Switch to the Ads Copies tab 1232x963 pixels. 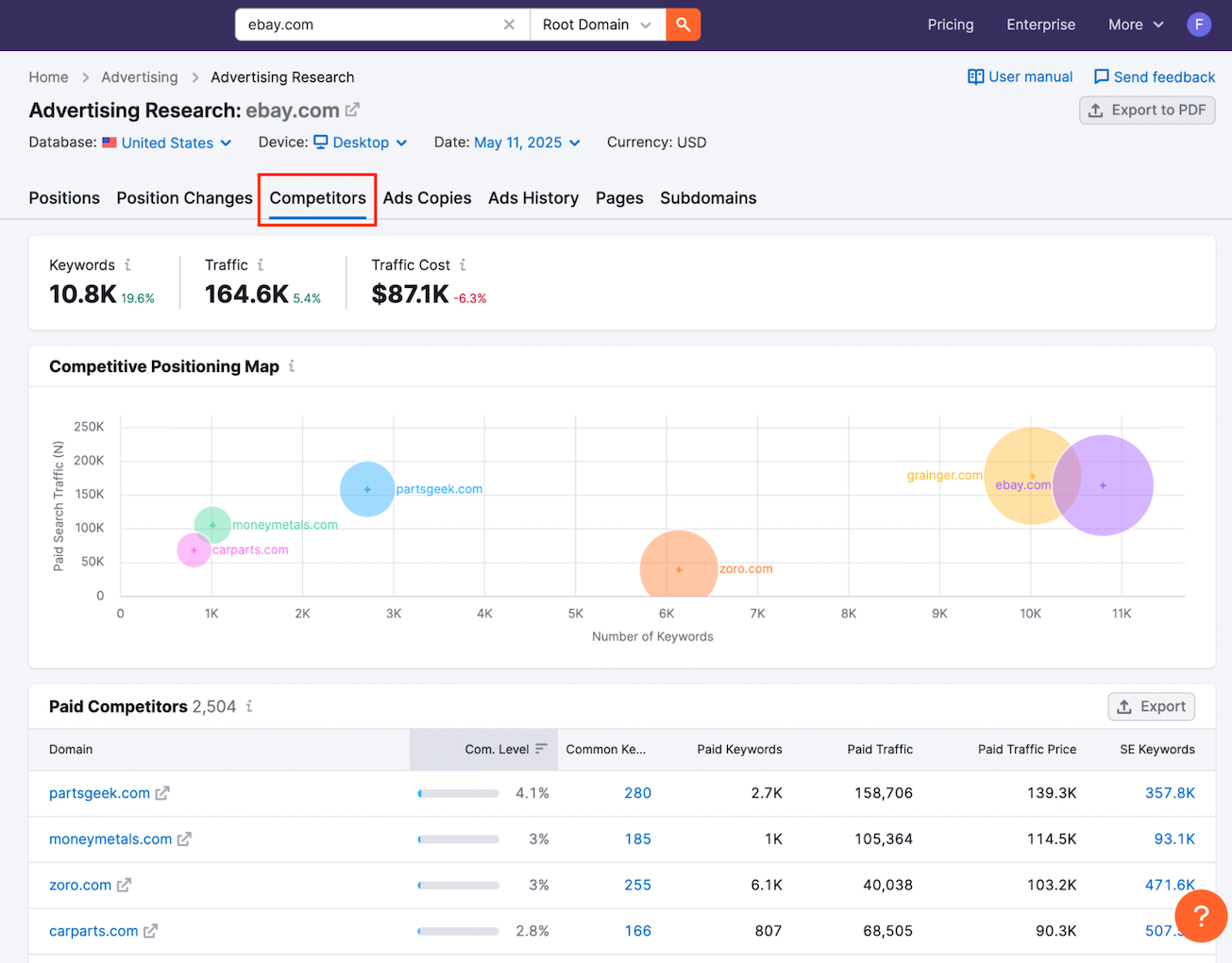click(427, 198)
